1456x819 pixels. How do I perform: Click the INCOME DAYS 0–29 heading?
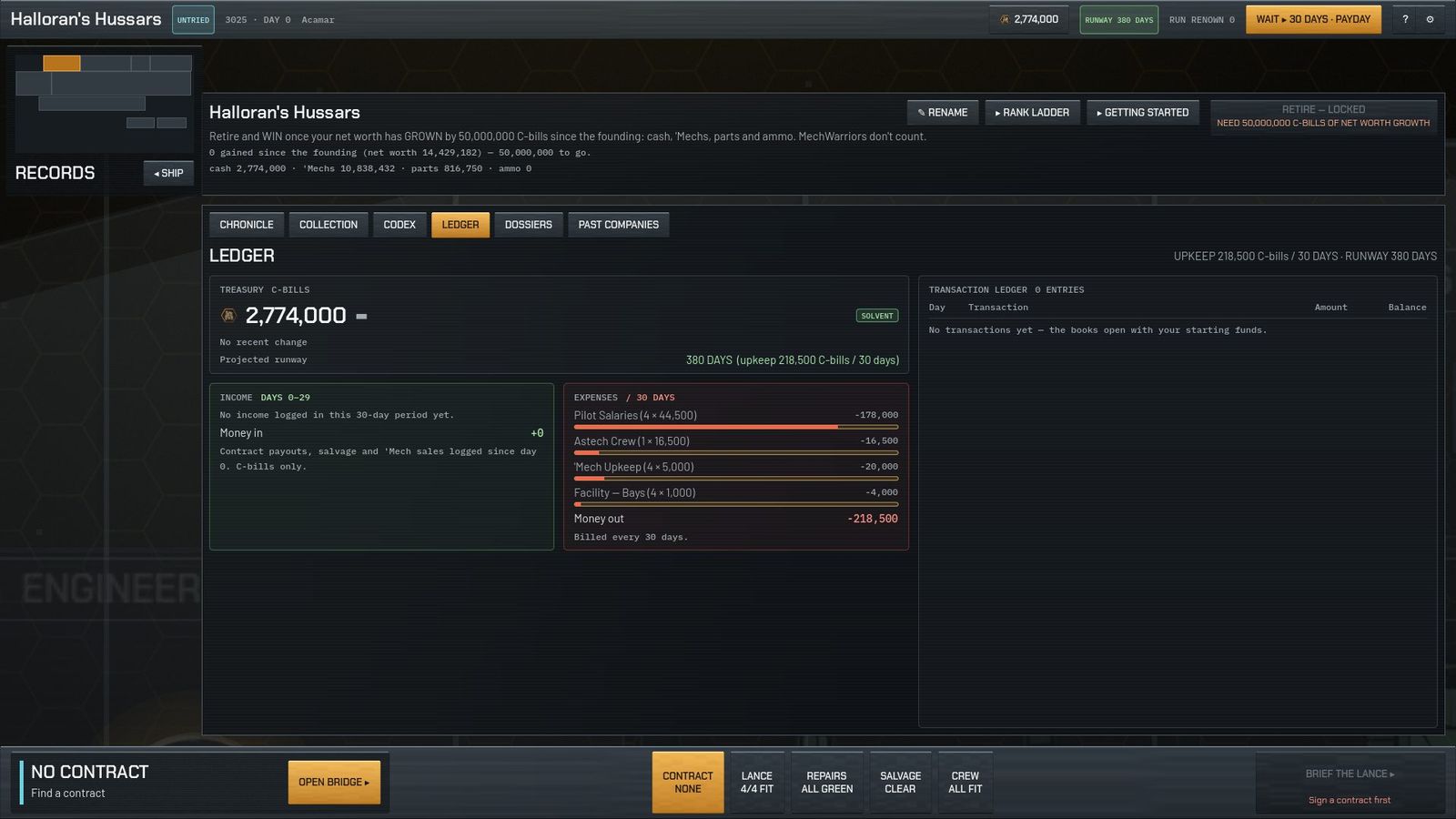pyautogui.click(x=265, y=398)
